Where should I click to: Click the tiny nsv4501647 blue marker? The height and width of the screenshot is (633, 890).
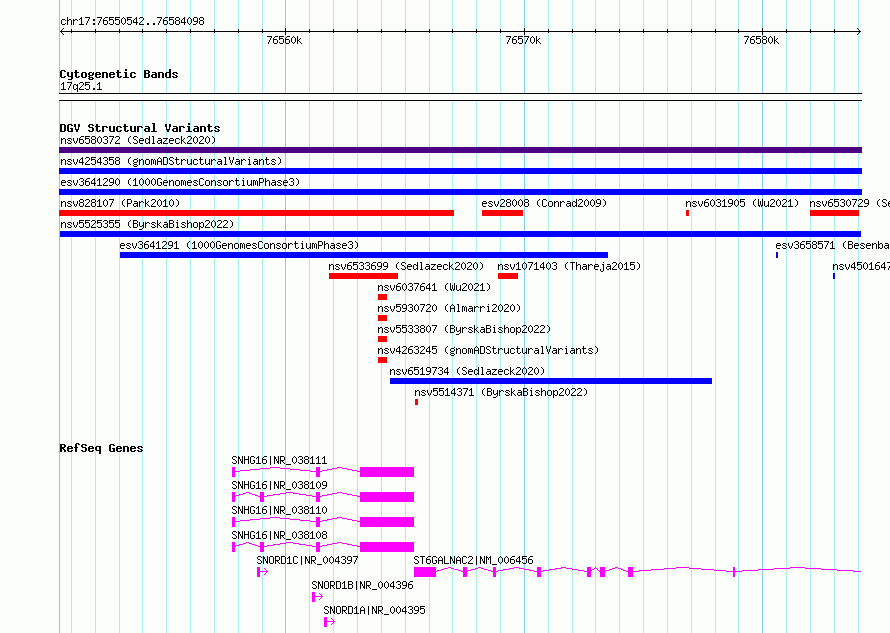(x=834, y=276)
